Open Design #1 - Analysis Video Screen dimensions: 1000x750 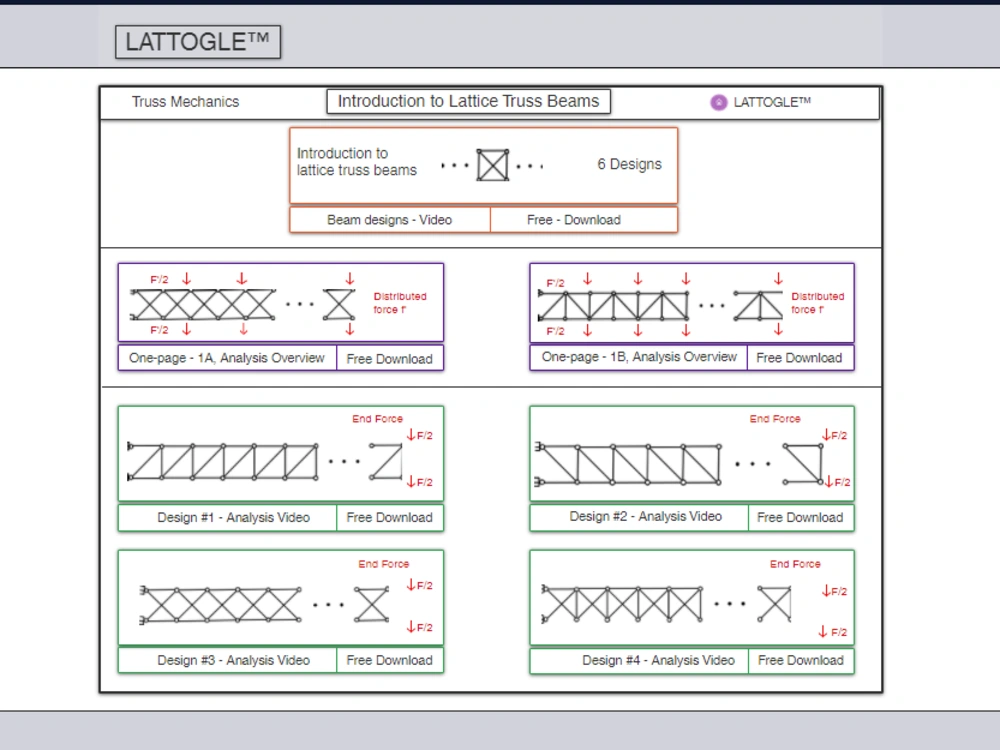coord(227,518)
